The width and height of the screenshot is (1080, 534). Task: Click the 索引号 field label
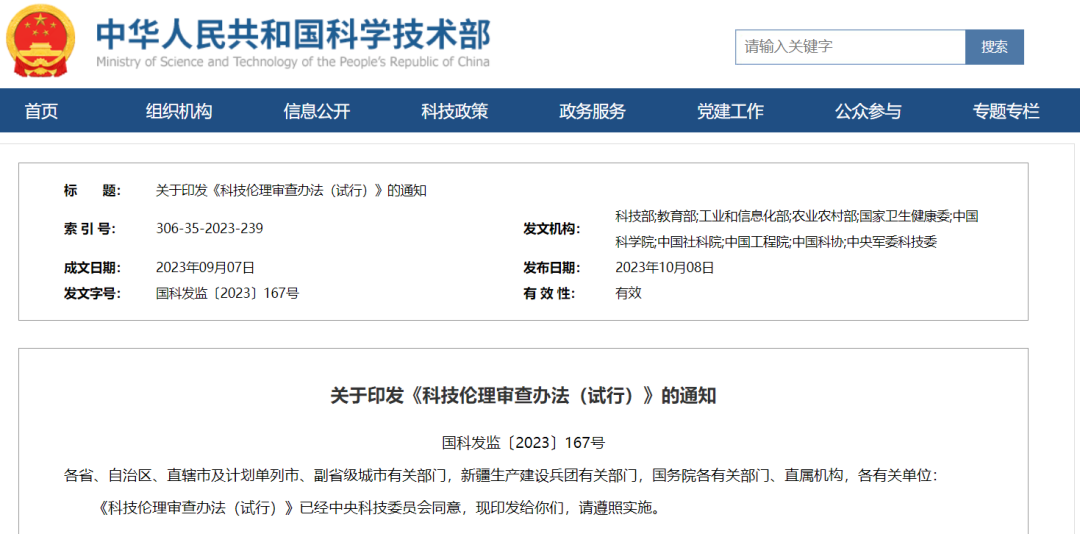90,229
